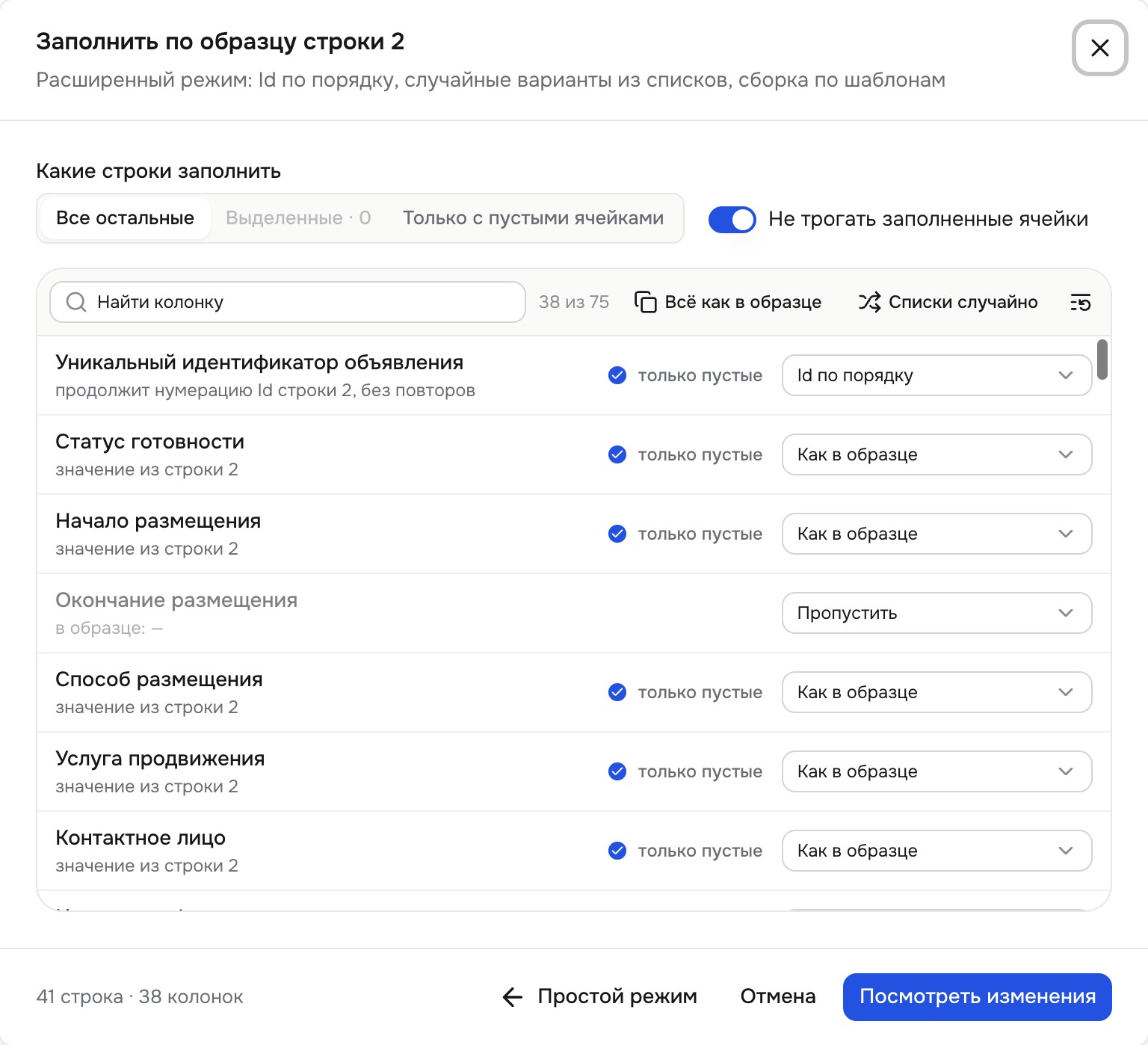Open fill mode dropdown for Начало размещения

pyautogui.click(x=936, y=534)
